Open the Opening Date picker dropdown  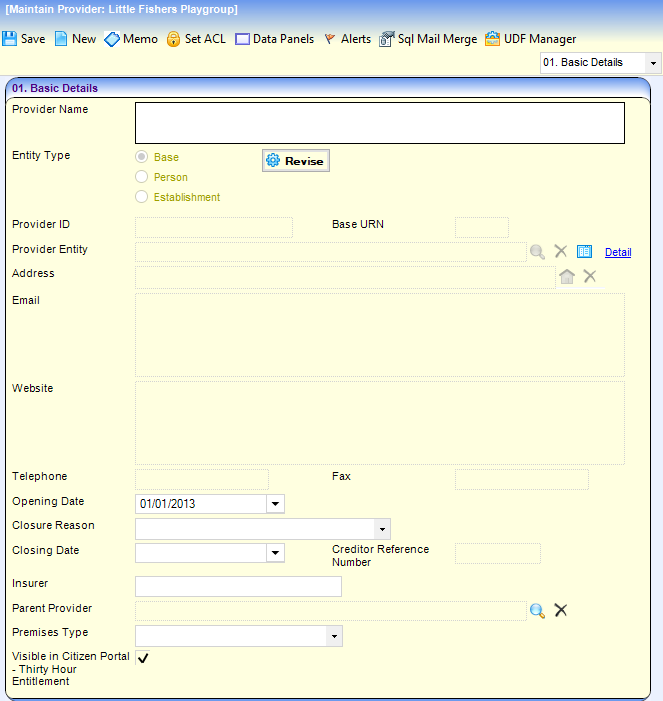click(x=275, y=504)
